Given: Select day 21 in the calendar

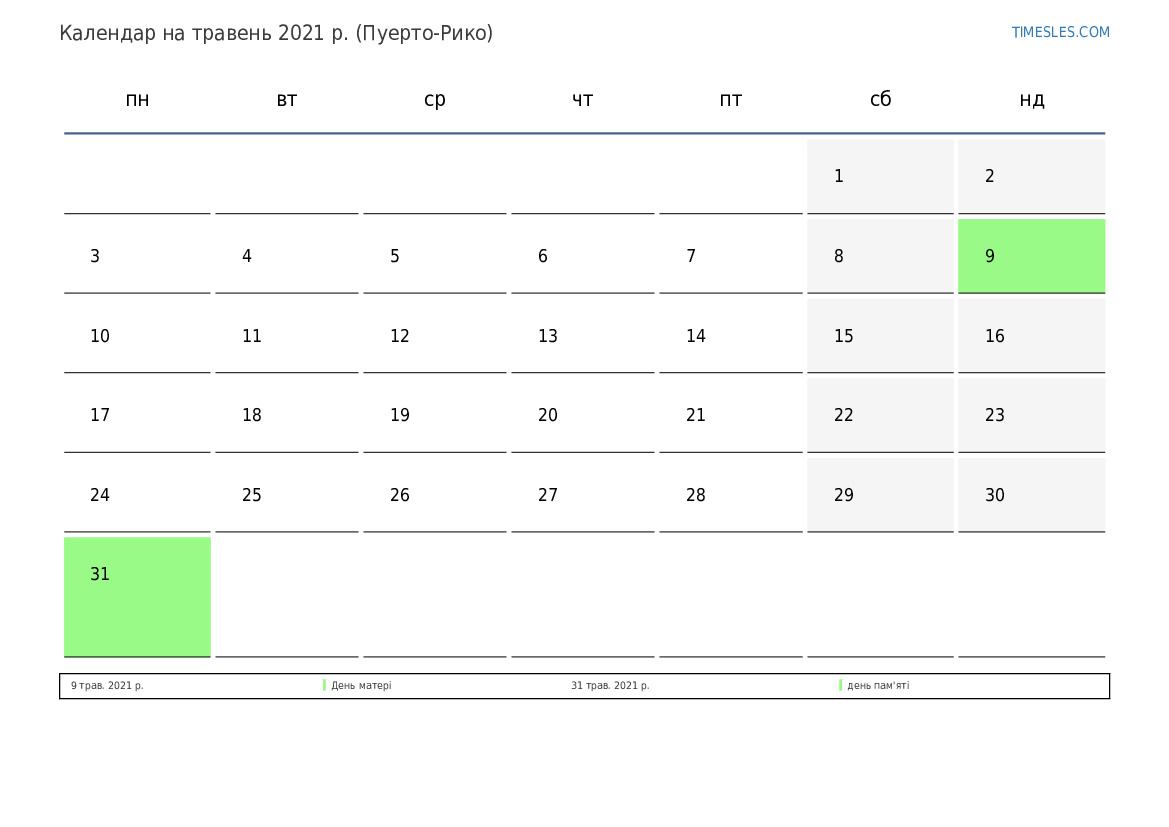Looking at the screenshot, I should 731,415.
